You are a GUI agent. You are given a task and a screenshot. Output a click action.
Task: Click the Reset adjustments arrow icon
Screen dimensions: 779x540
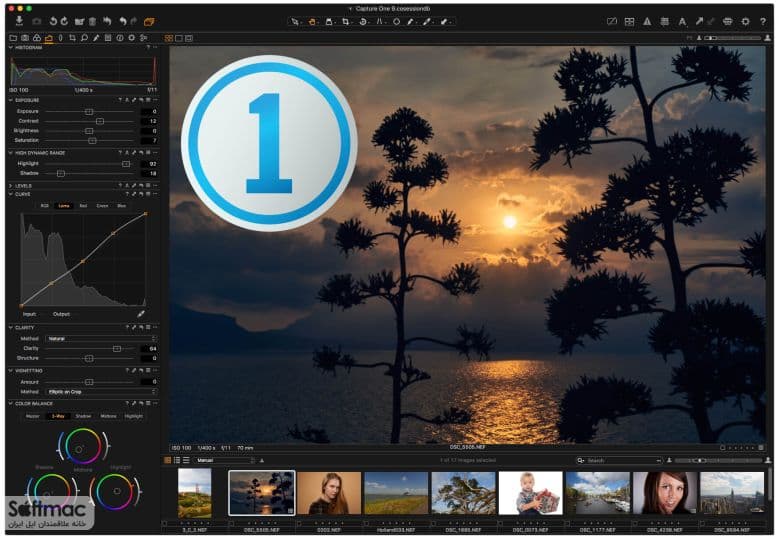[x=106, y=21]
